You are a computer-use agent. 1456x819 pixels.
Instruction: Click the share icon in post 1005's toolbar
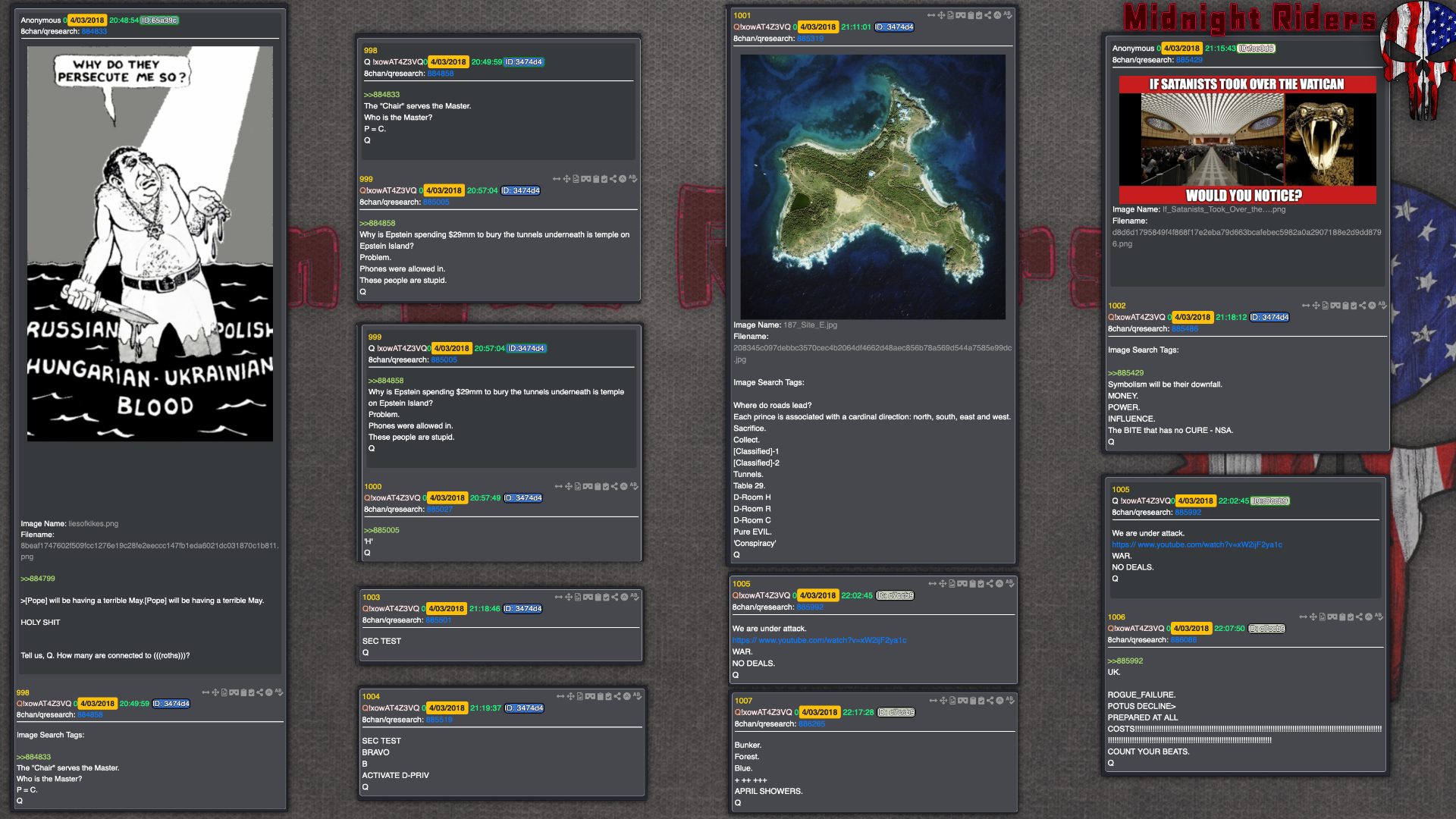tap(990, 584)
